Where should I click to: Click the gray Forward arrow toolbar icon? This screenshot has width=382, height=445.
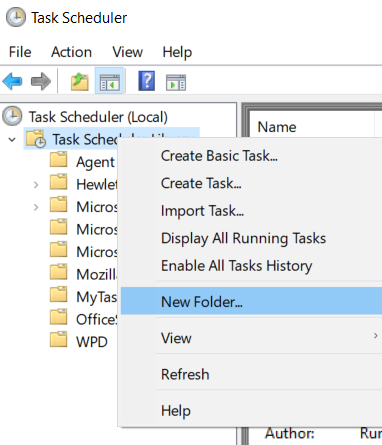point(41,81)
